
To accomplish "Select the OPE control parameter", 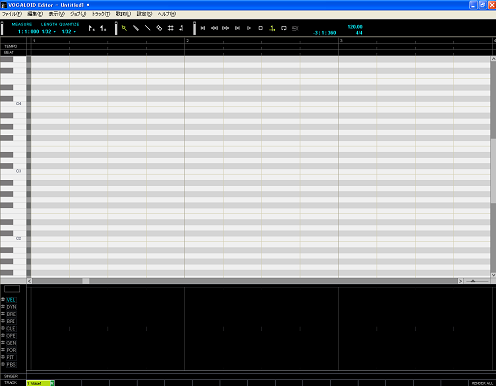I will pyautogui.click(x=11, y=336).
